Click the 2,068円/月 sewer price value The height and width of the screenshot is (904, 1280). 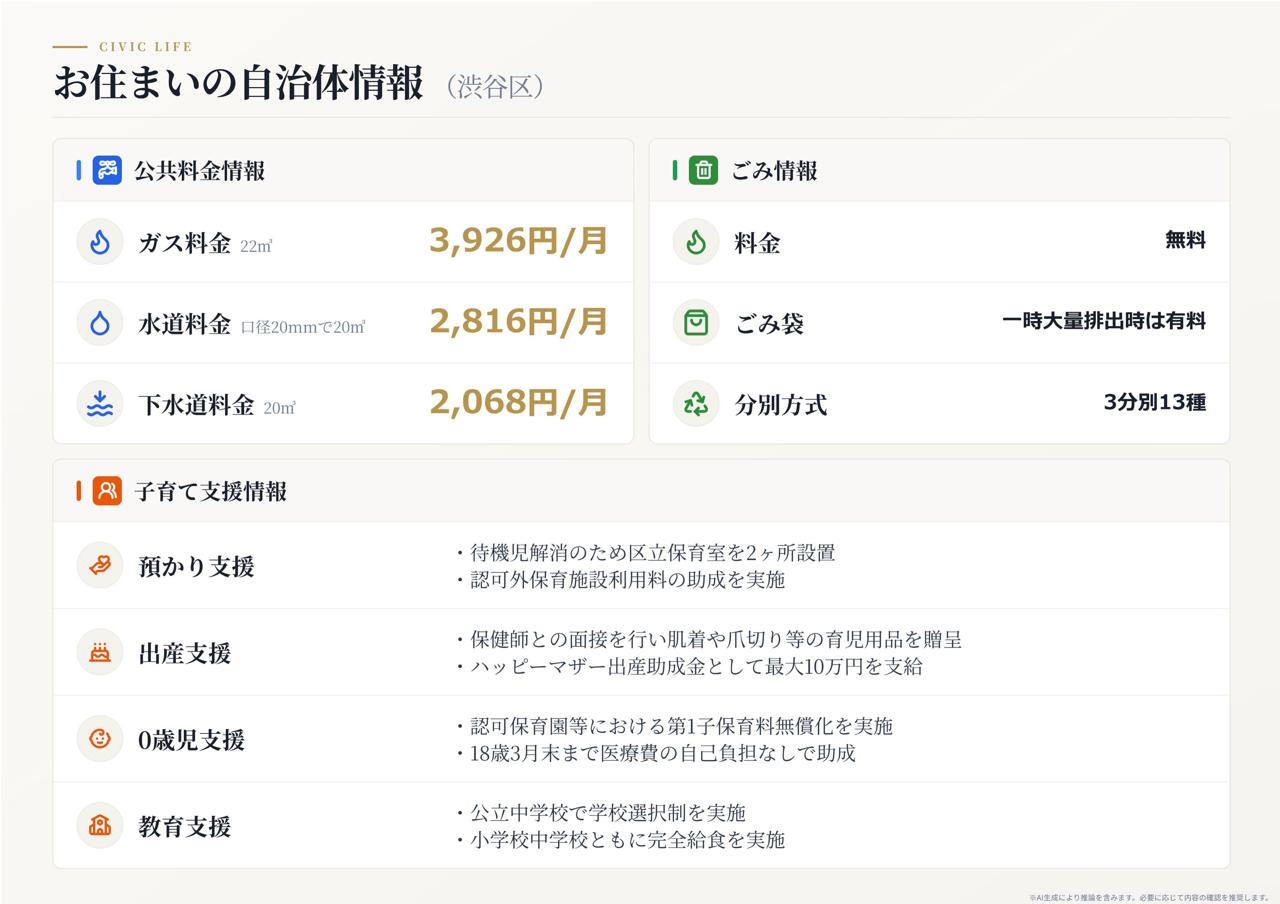tap(519, 402)
